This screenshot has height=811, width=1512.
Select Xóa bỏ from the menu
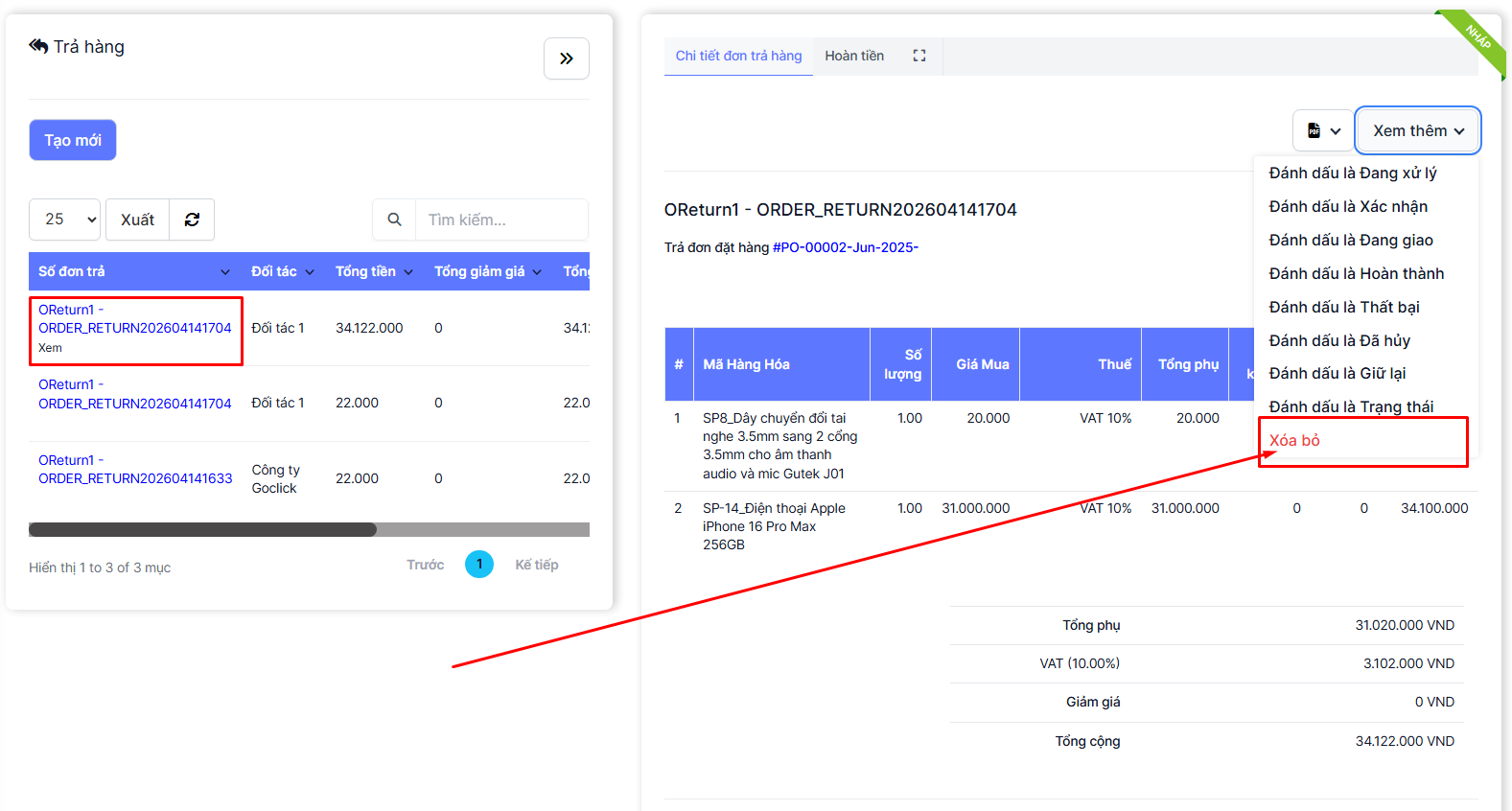point(1294,440)
